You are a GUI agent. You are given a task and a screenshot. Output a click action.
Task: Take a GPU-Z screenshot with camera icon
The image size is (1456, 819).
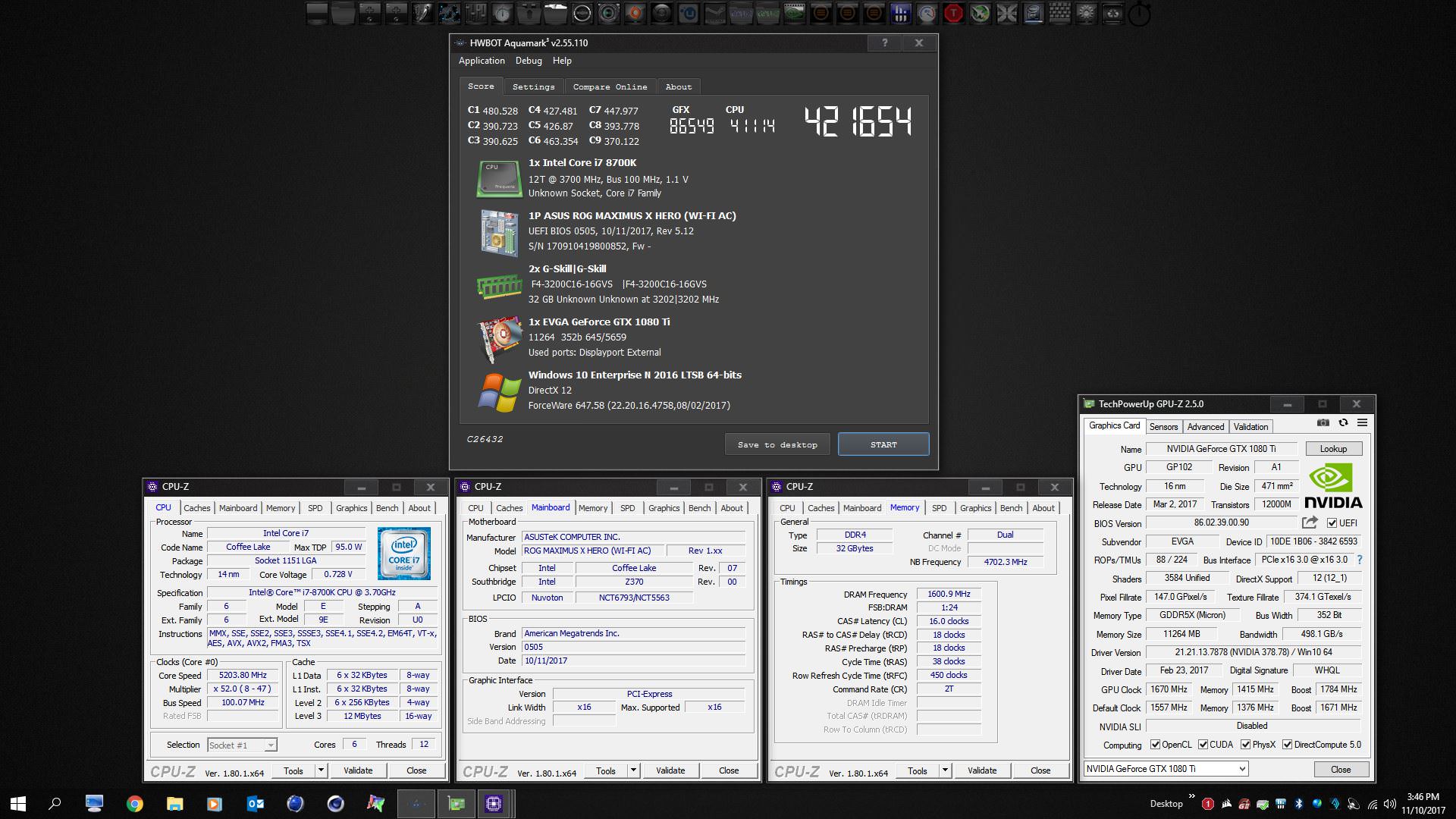tap(1323, 423)
